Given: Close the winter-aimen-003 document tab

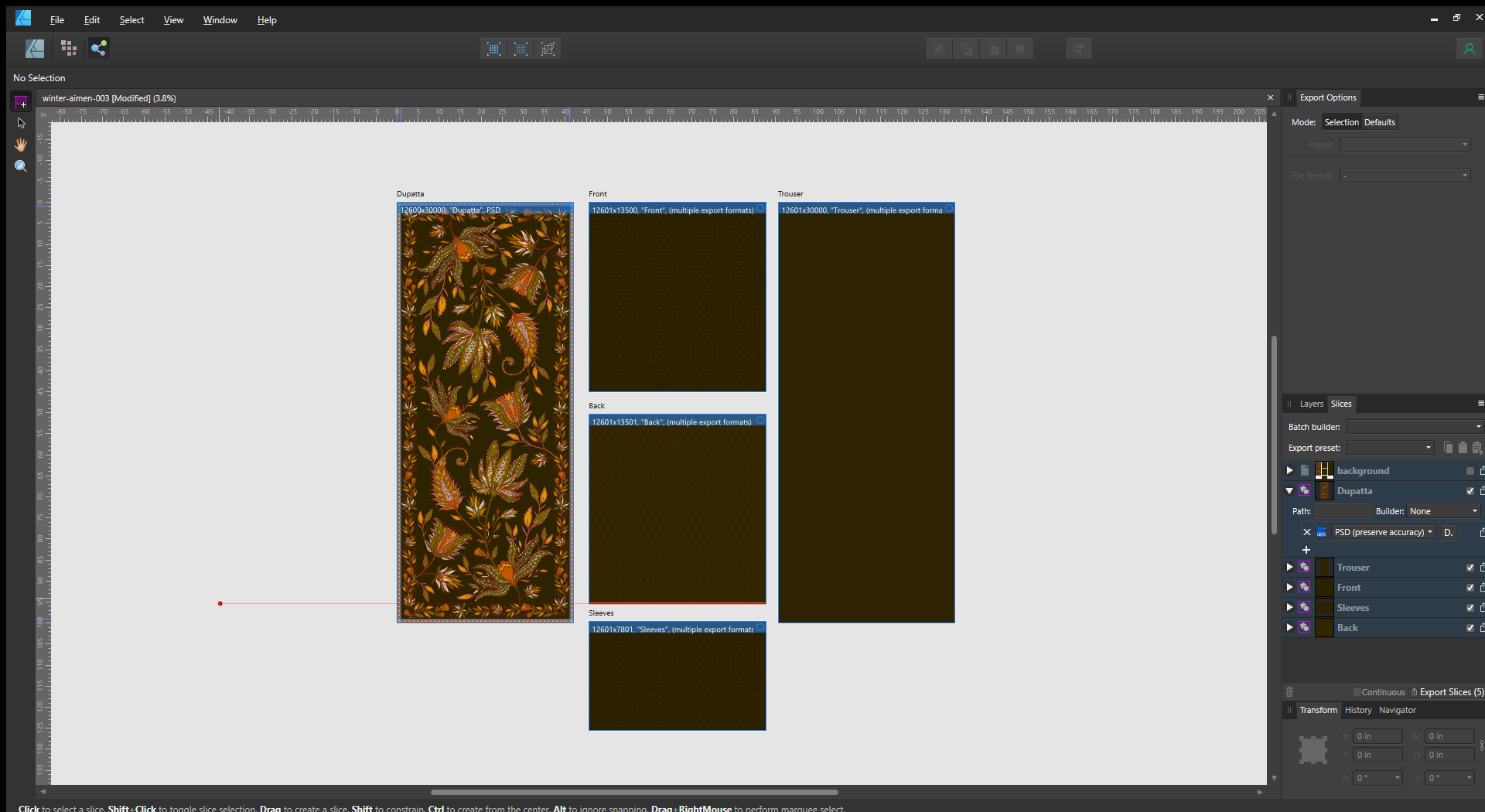Looking at the screenshot, I should 1270,97.
